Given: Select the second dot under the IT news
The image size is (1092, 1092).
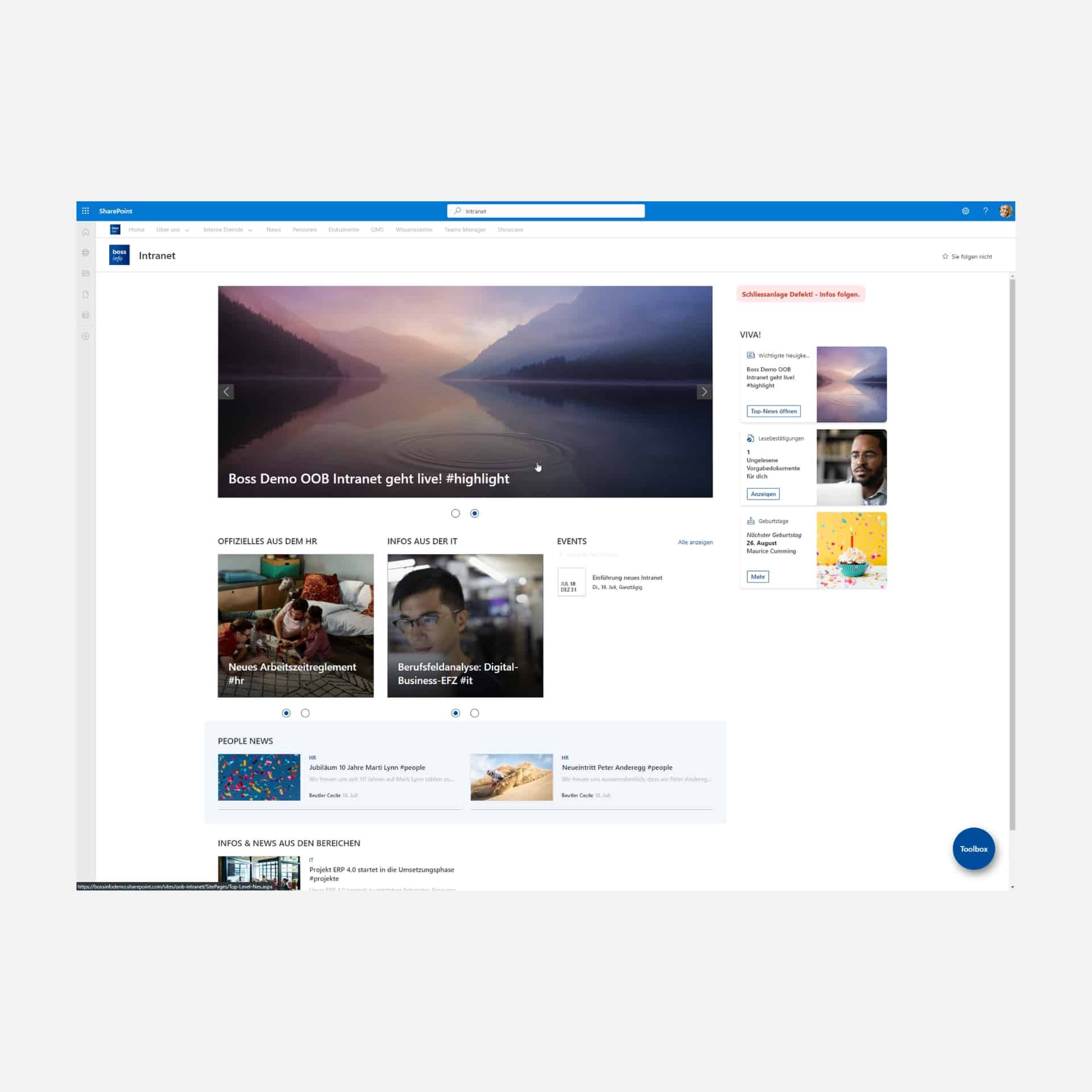Looking at the screenshot, I should click(475, 713).
